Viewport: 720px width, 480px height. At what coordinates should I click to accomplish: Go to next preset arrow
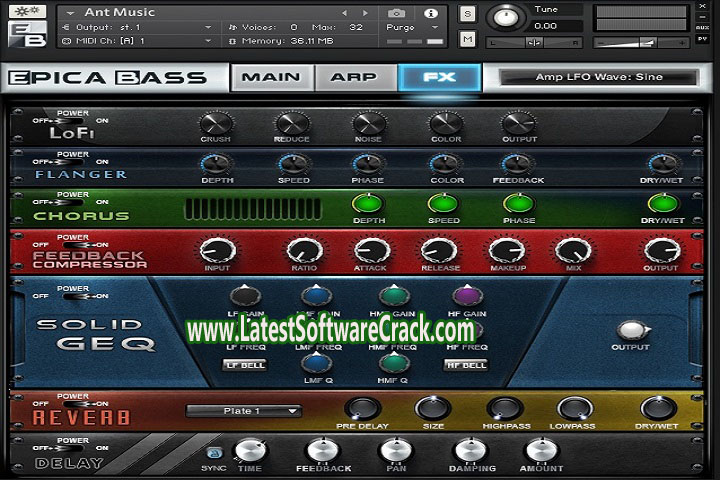coord(366,13)
